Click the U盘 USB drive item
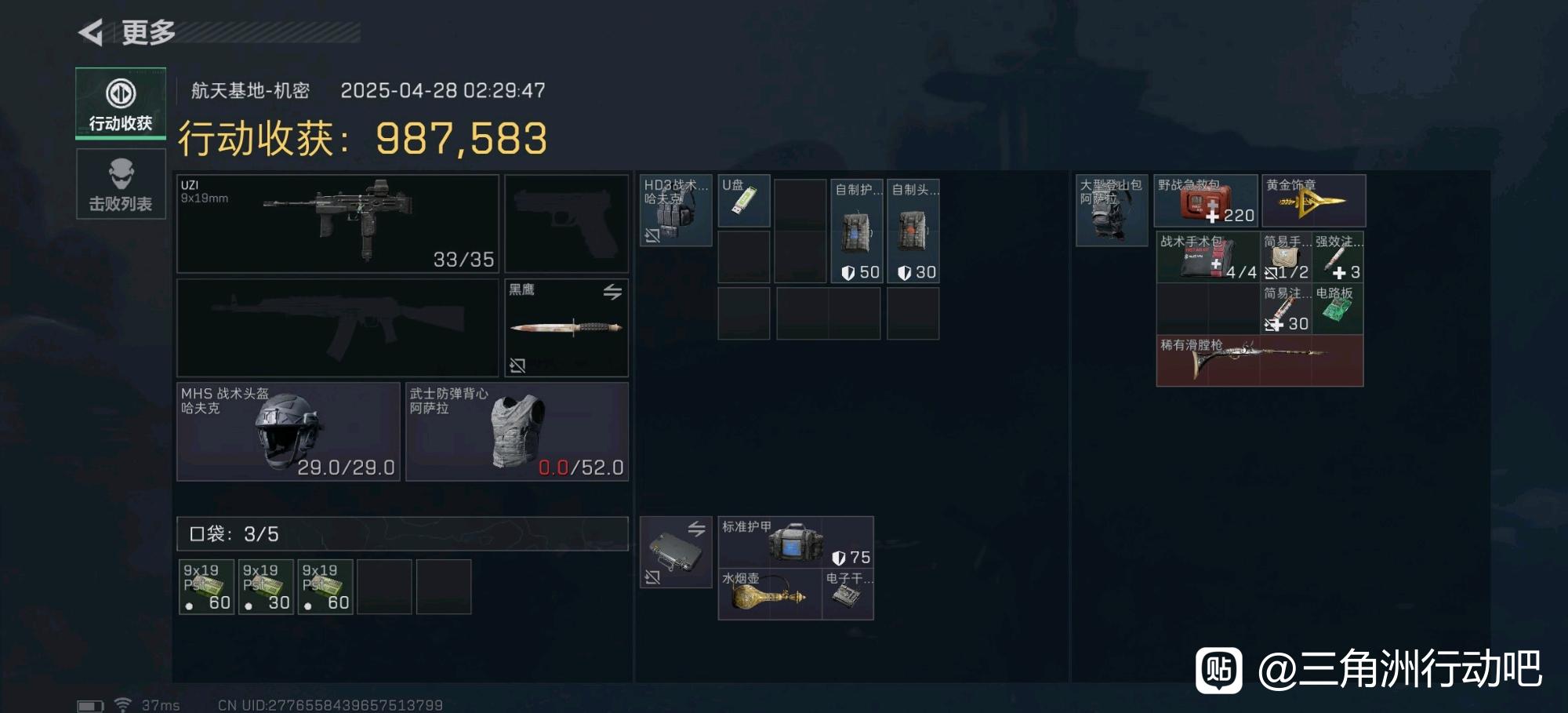1568x713 pixels. [x=744, y=201]
